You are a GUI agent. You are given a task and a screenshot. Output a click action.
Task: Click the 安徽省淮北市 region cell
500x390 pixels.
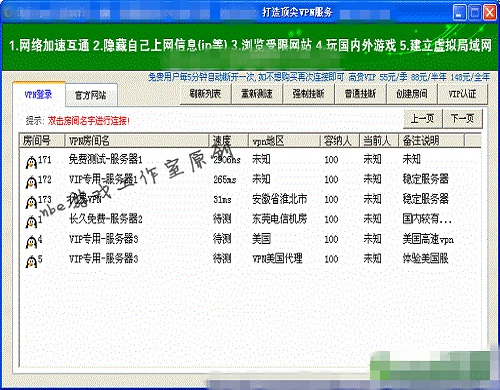tap(279, 199)
